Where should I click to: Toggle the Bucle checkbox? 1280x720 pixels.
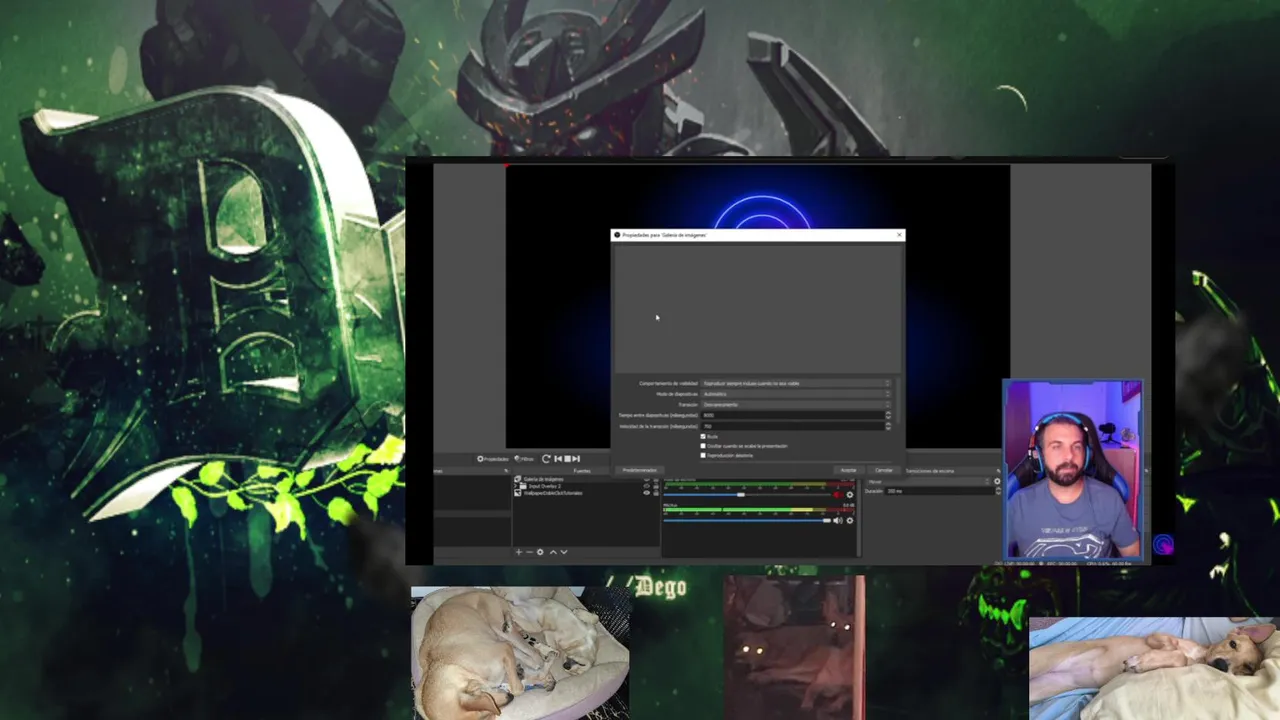[703, 437]
